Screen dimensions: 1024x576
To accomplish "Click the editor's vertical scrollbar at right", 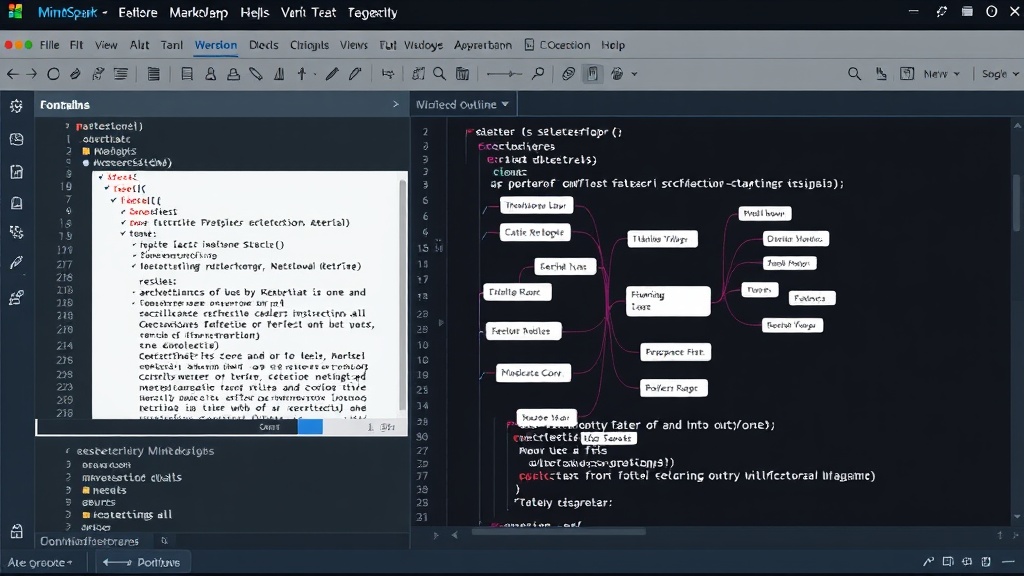I will (x=1017, y=202).
